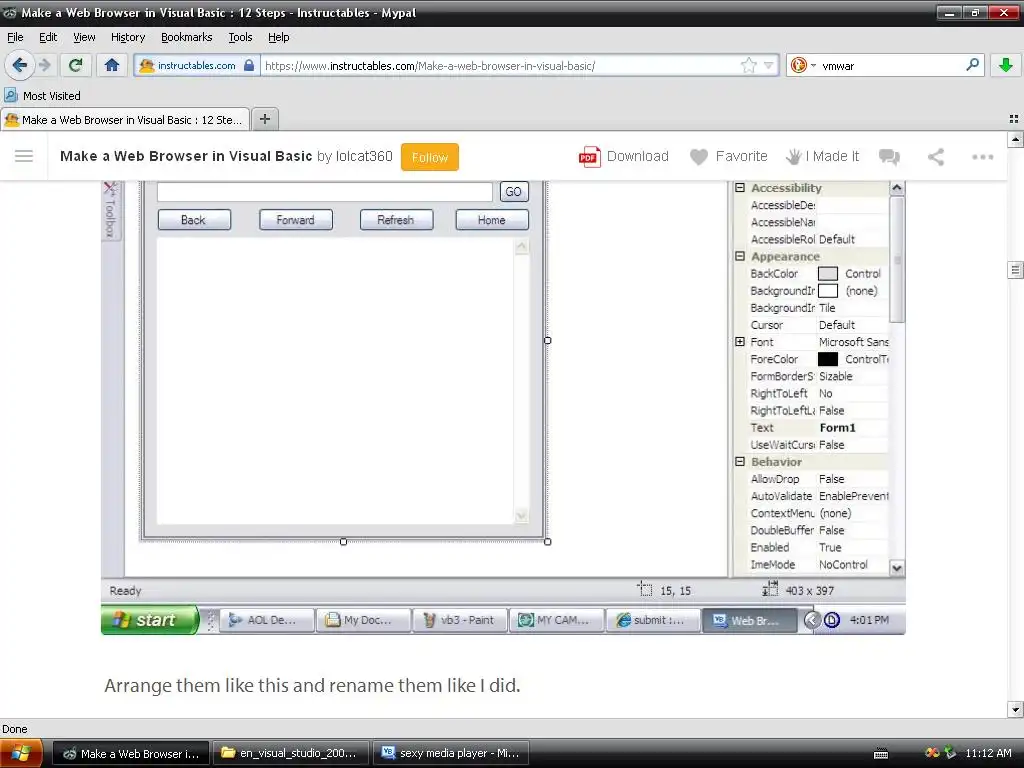Image resolution: width=1024 pixels, height=768 pixels.
Task: Click the search magnifier icon
Action: 972,65
